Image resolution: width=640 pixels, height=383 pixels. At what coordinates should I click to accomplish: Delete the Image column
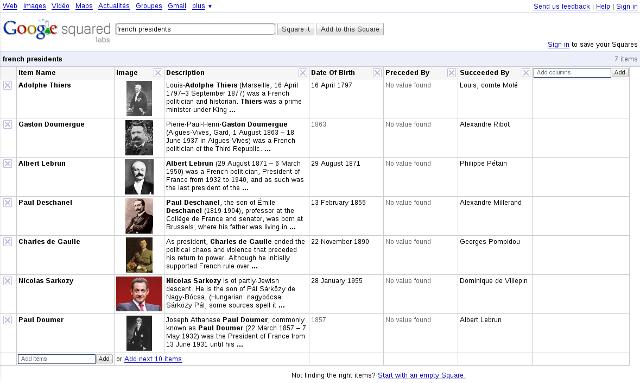(158, 73)
